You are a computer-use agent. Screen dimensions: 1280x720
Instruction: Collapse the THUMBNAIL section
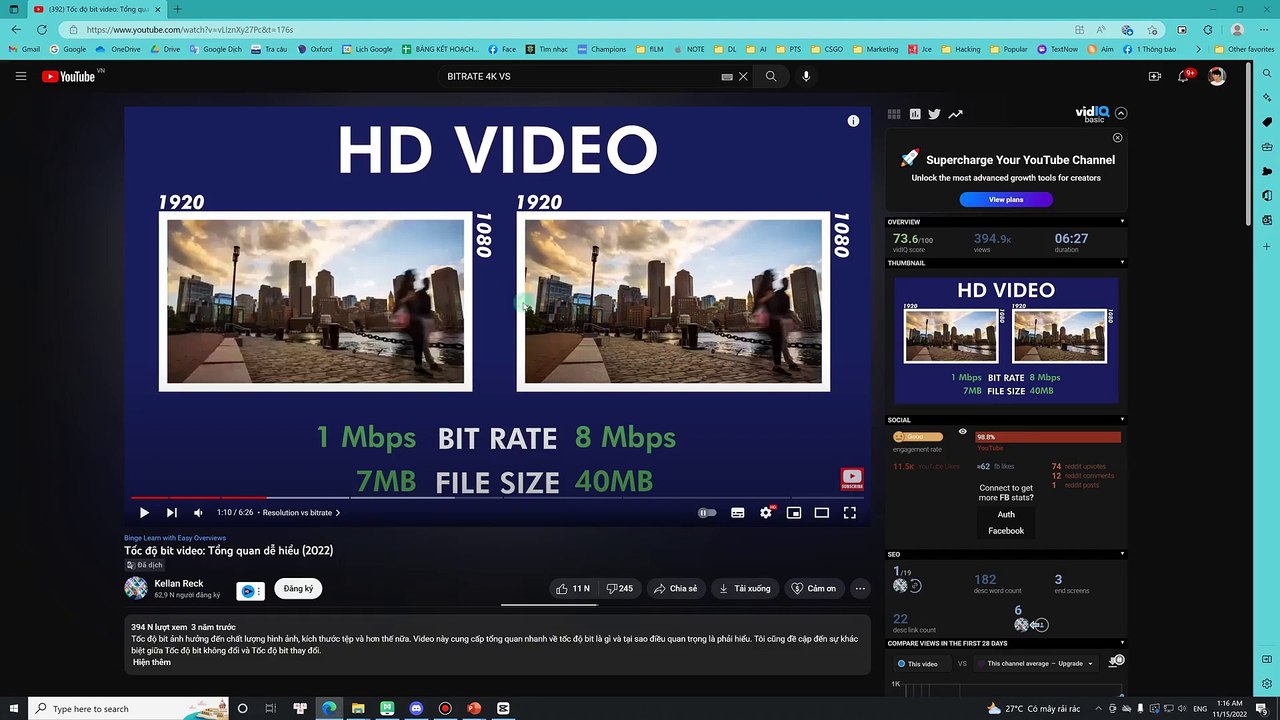pos(1122,263)
